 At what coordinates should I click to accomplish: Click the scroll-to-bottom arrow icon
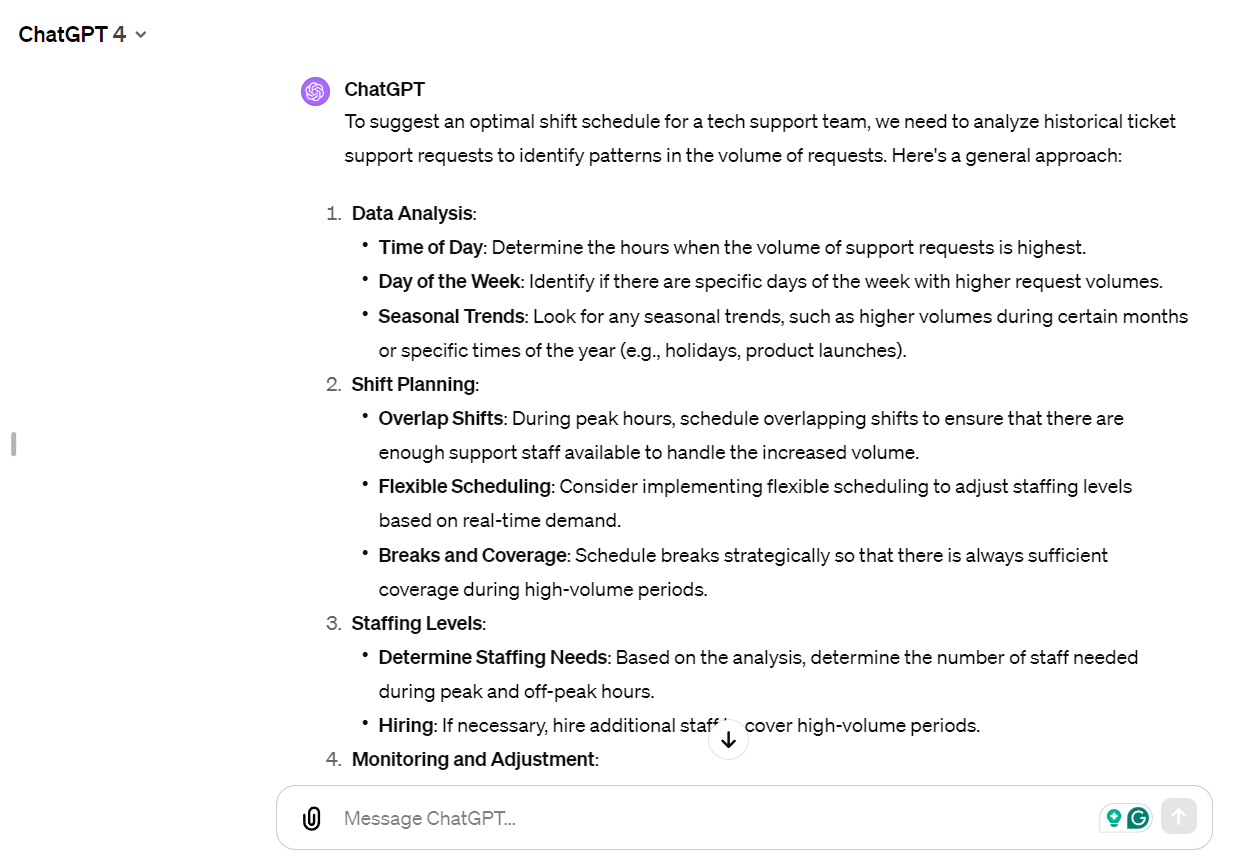coord(728,740)
